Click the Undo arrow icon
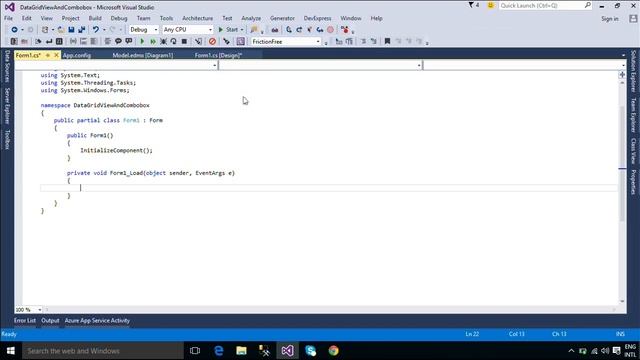This screenshot has height=360, width=640. [x=96, y=30]
